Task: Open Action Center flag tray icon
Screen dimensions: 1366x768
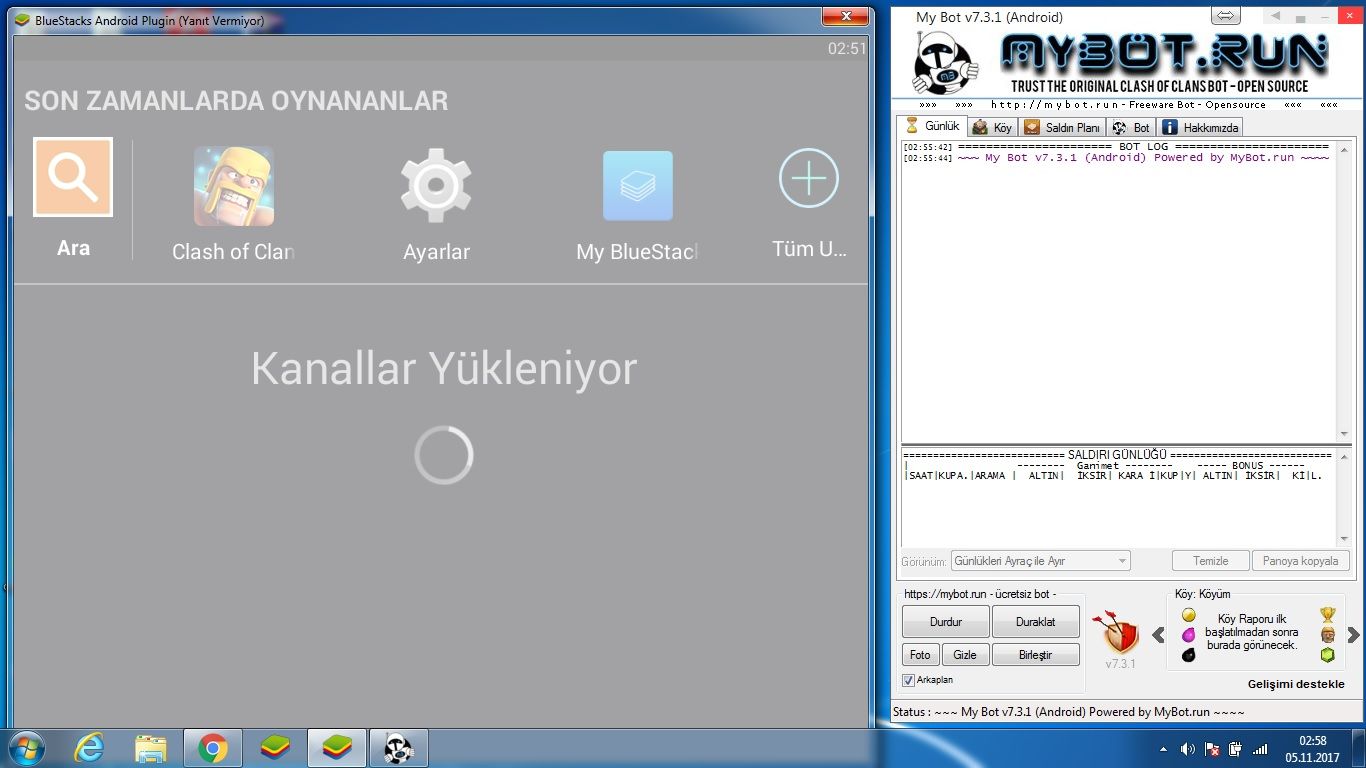Action: 1212,749
